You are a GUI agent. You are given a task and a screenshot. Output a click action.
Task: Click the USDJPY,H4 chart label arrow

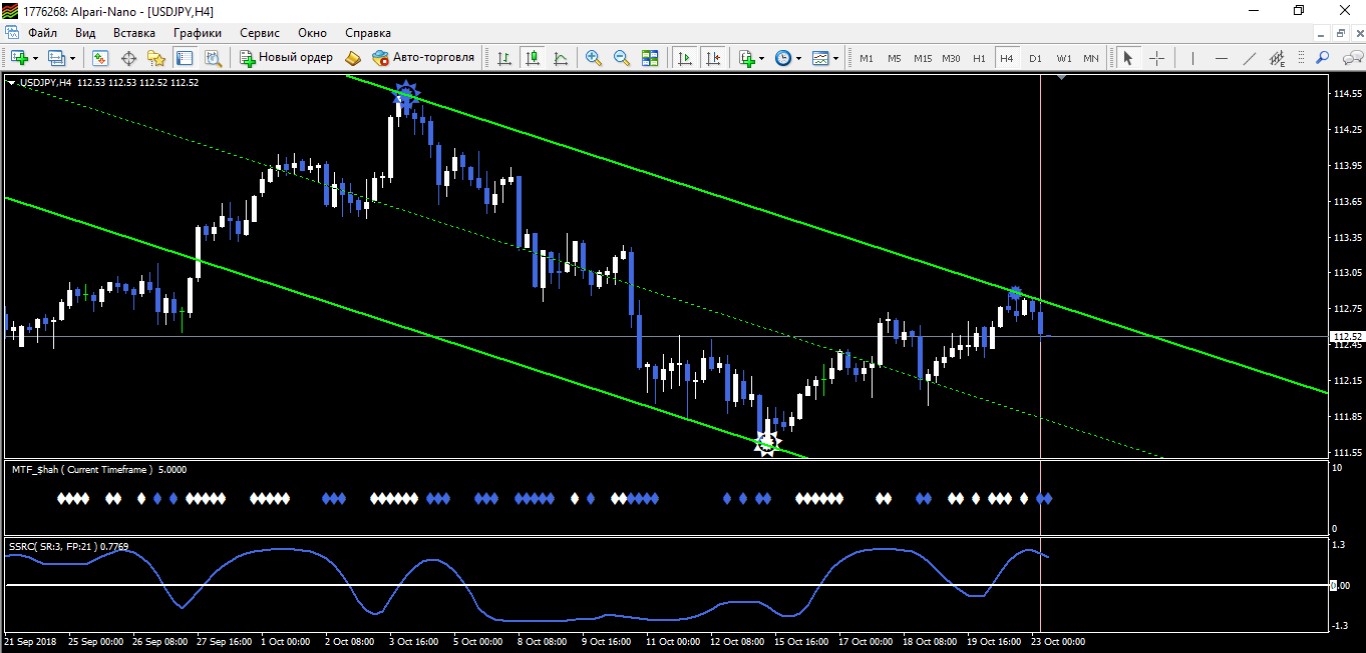coord(11,83)
